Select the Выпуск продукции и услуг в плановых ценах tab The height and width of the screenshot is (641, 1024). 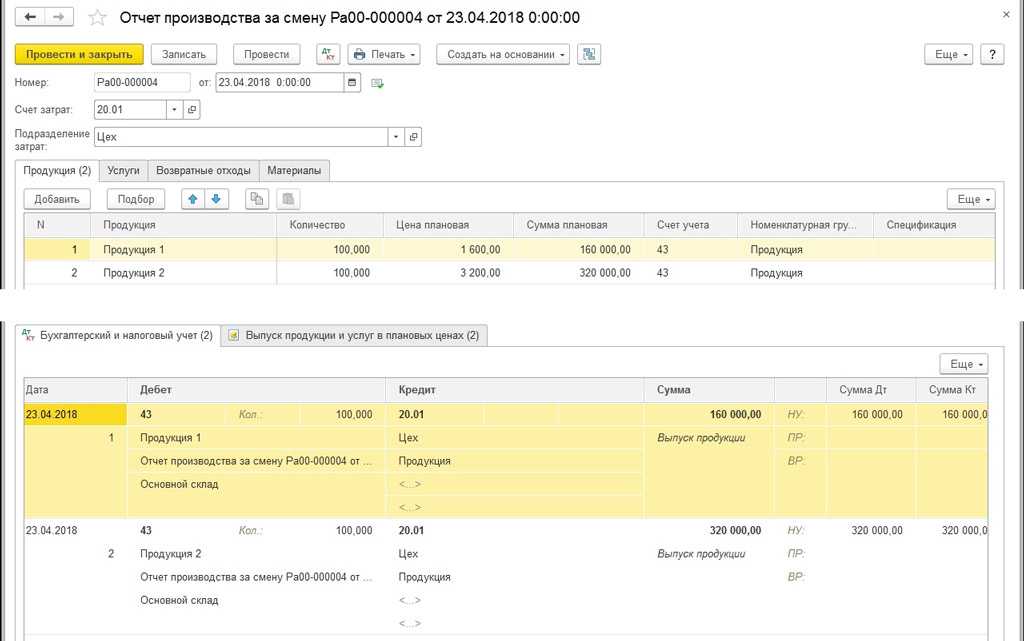tap(354, 336)
